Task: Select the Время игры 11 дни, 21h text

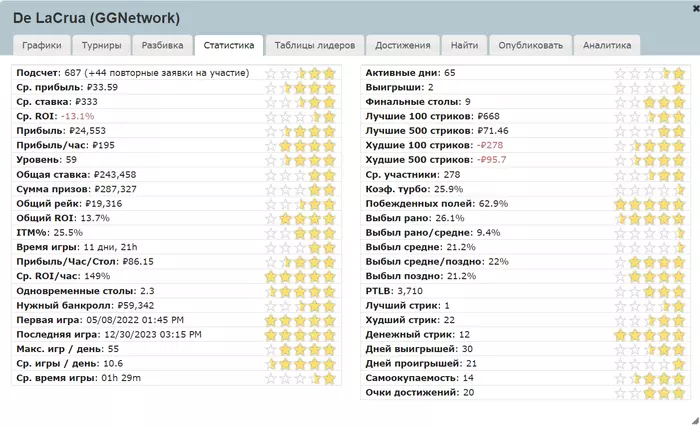Action: tap(77, 247)
